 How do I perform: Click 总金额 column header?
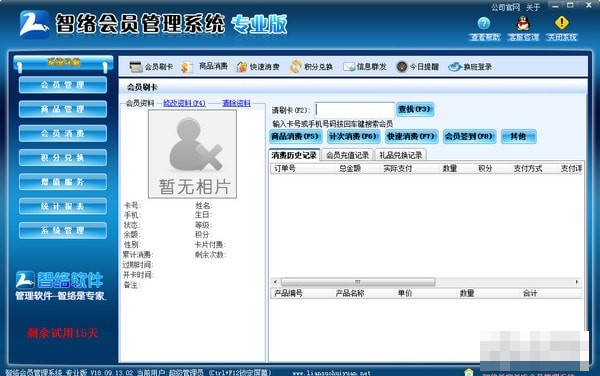point(350,168)
